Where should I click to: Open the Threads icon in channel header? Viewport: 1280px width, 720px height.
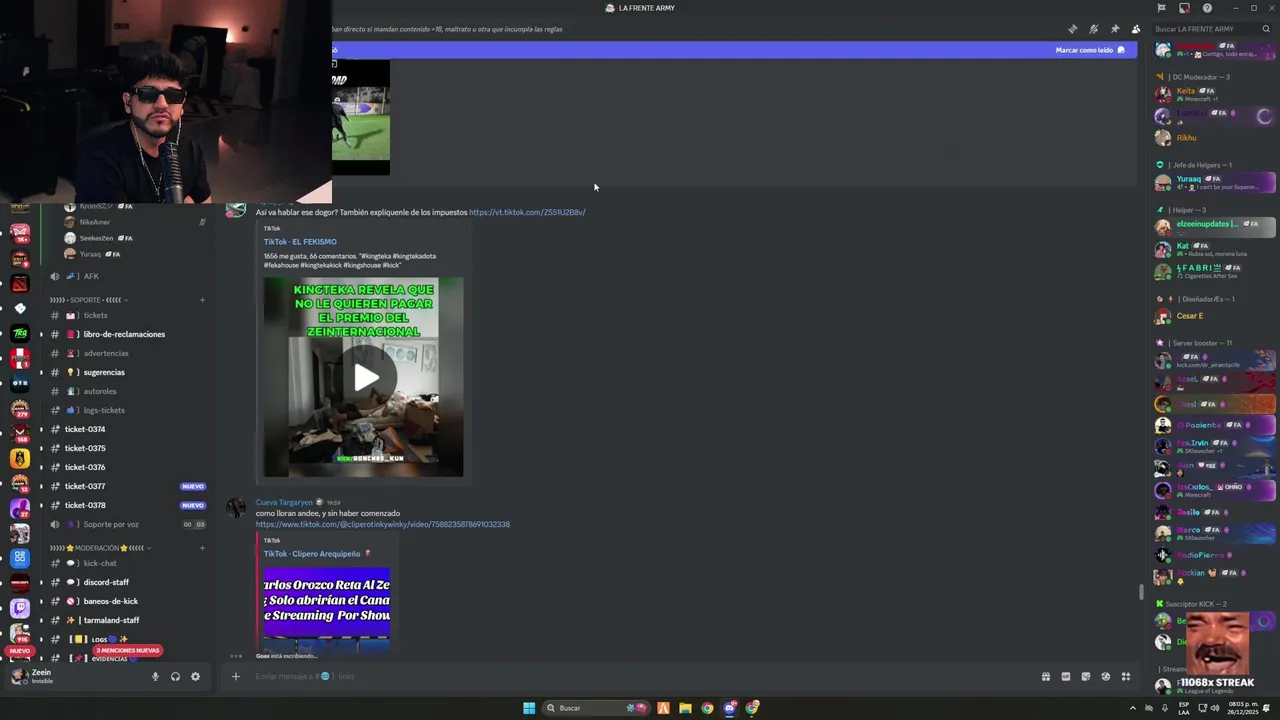(x=1073, y=29)
